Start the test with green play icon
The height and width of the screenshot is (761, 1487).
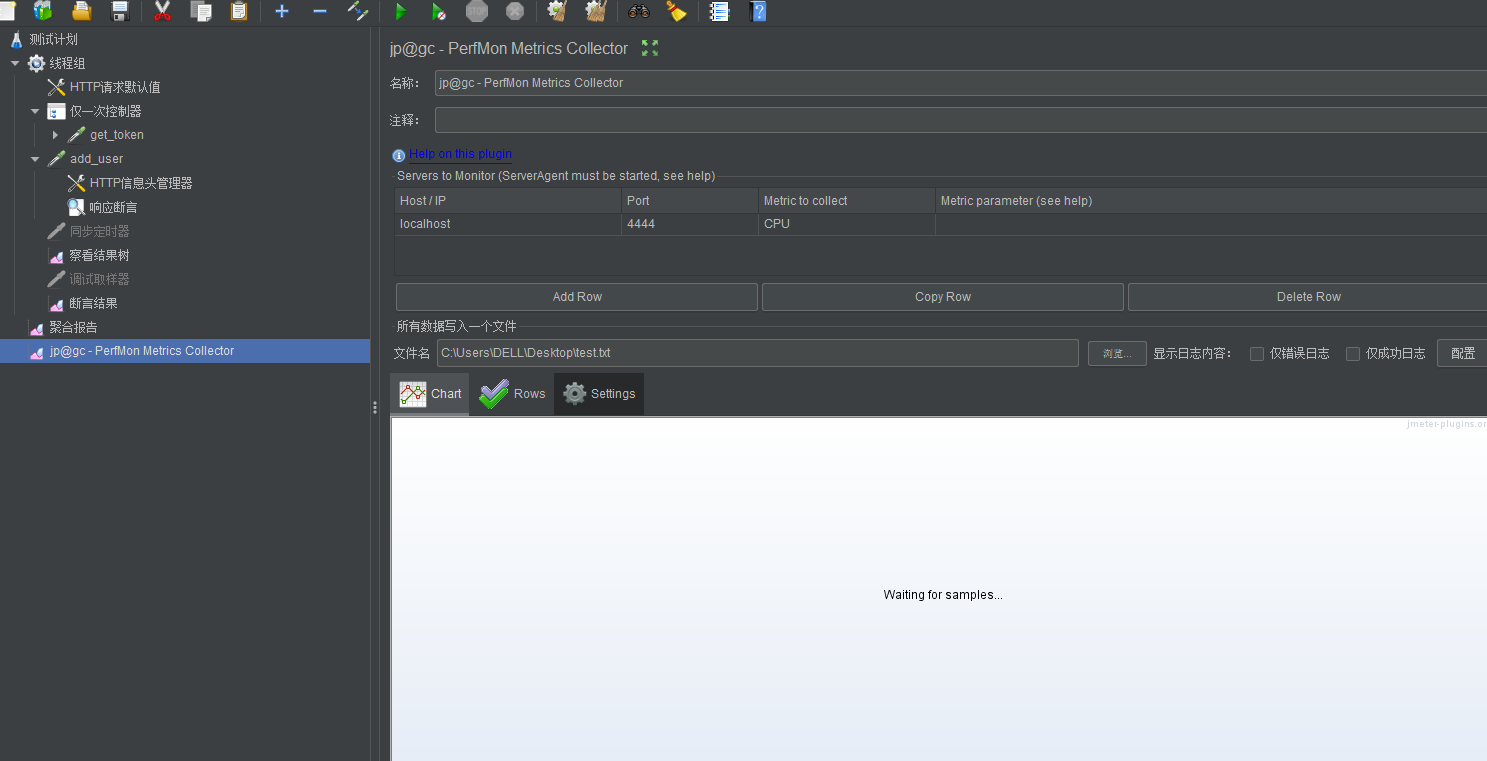400,11
